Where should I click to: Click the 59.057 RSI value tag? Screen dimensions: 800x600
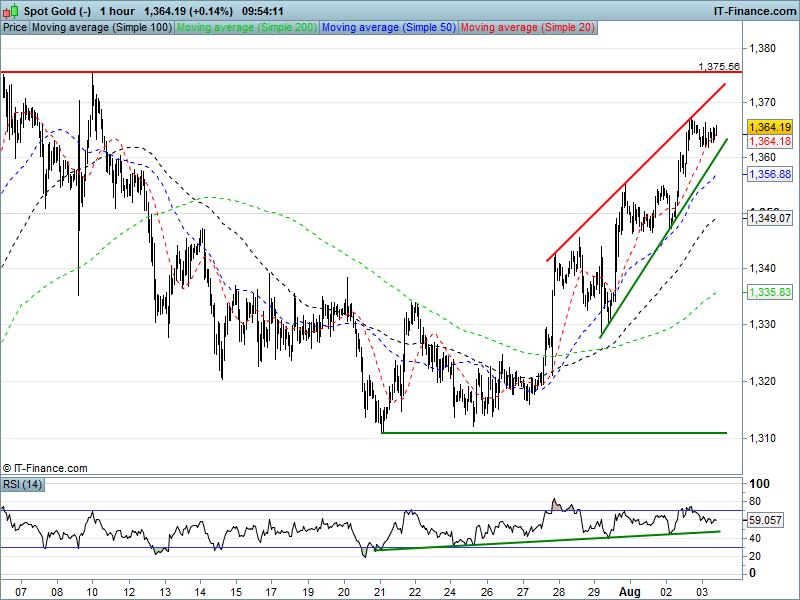765,520
